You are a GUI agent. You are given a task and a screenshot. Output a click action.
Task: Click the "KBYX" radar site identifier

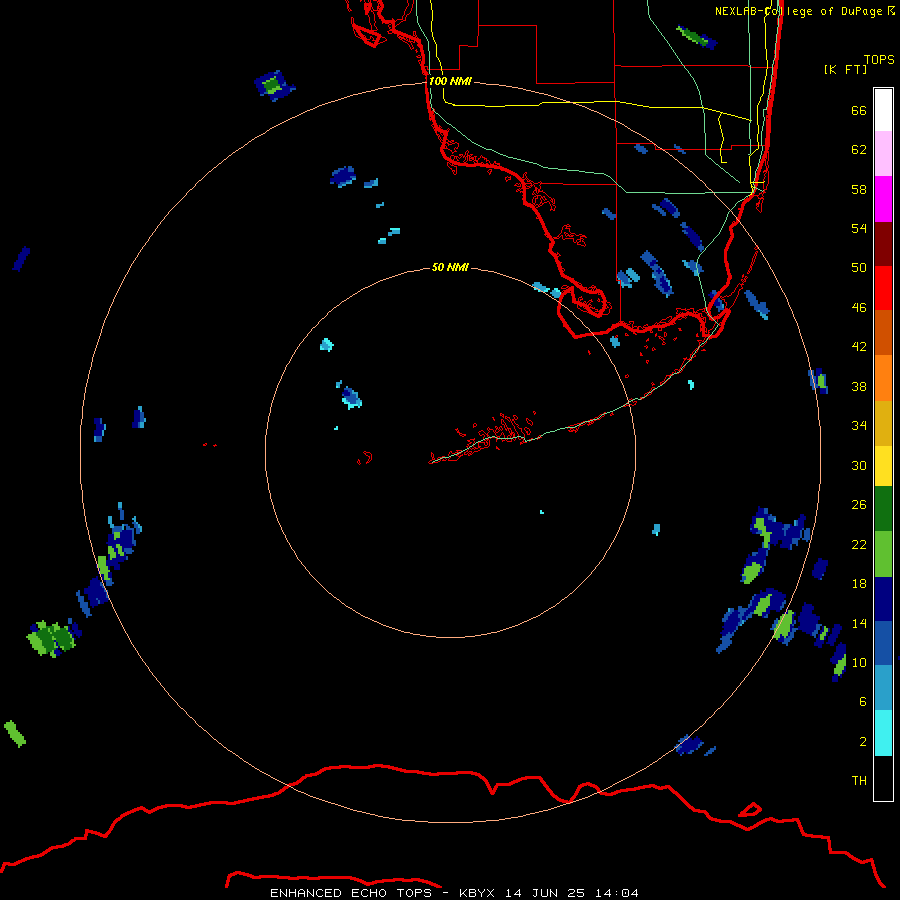click(x=478, y=893)
